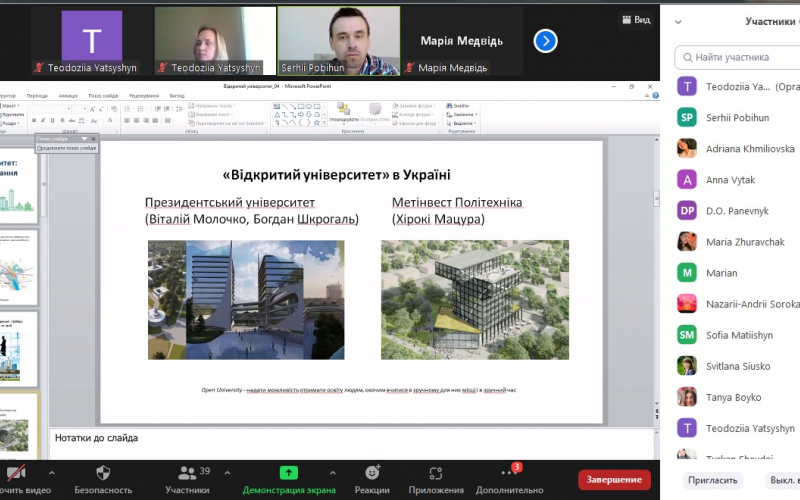Image resolution: width=800 pixels, height=500 pixels.
Task: Select Adriana Khmiliovska in participants list
Action: 738,148
